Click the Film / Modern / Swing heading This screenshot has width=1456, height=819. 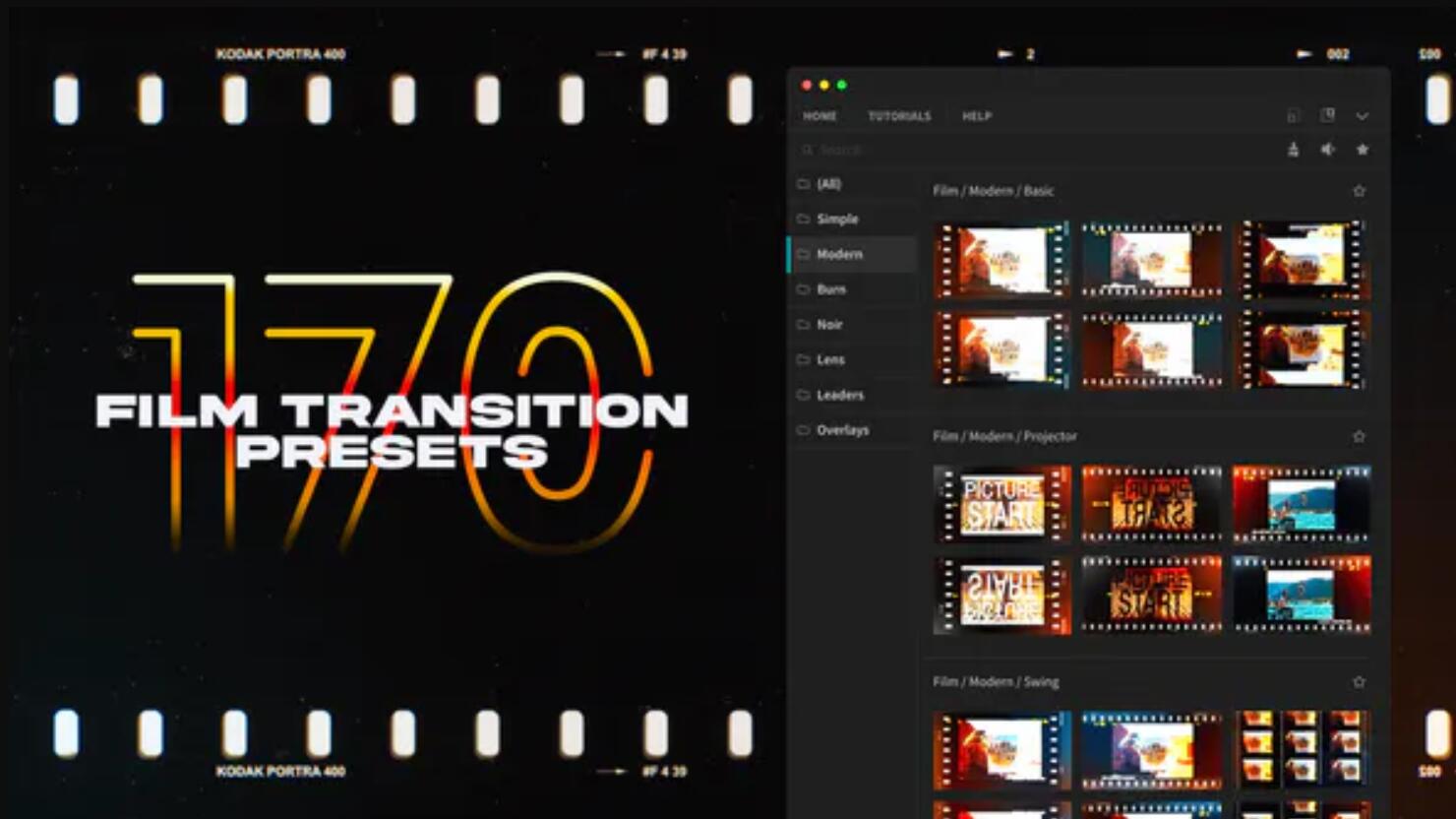pyautogui.click(x=996, y=681)
